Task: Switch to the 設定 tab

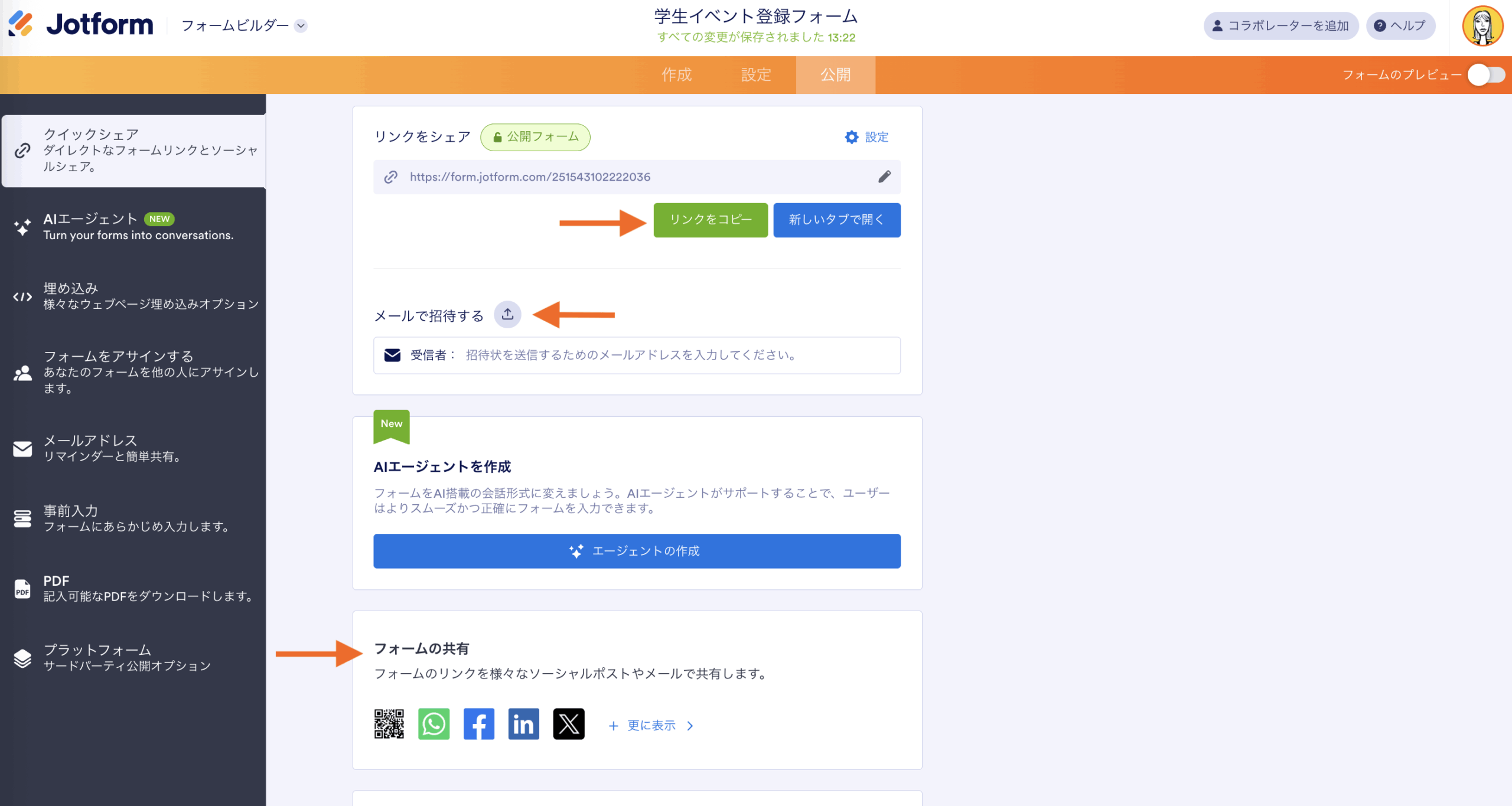Action: (756, 75)
